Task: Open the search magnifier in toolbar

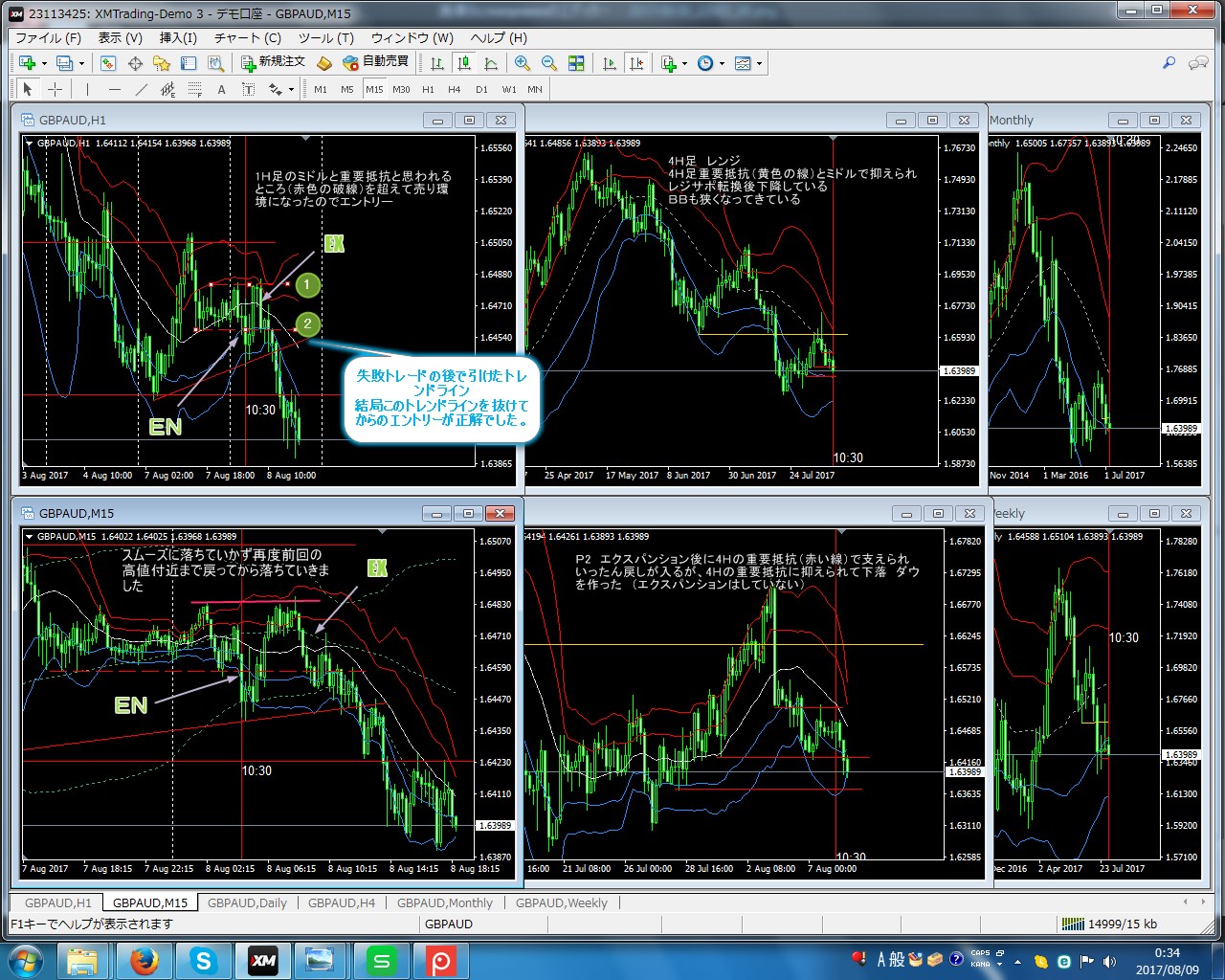Action: click(x=1169, y=63)
